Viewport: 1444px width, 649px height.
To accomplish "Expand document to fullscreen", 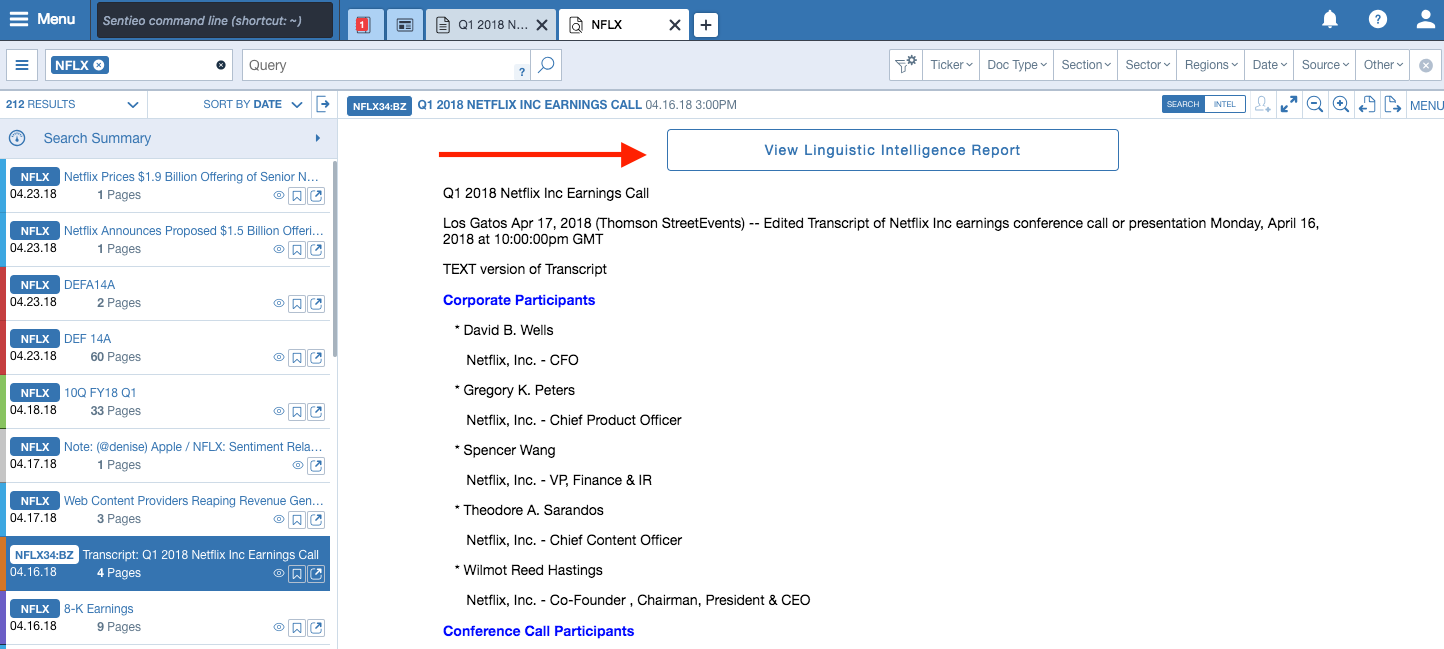I will pos(1289,104).
